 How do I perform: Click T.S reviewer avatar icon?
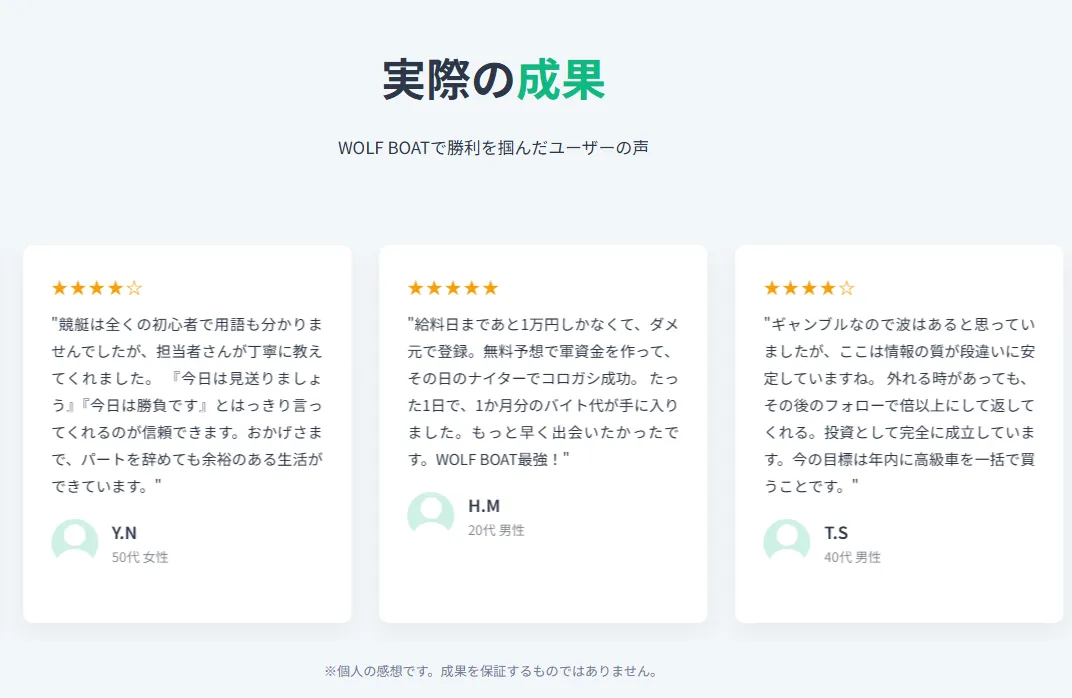[x=787, y=541]
